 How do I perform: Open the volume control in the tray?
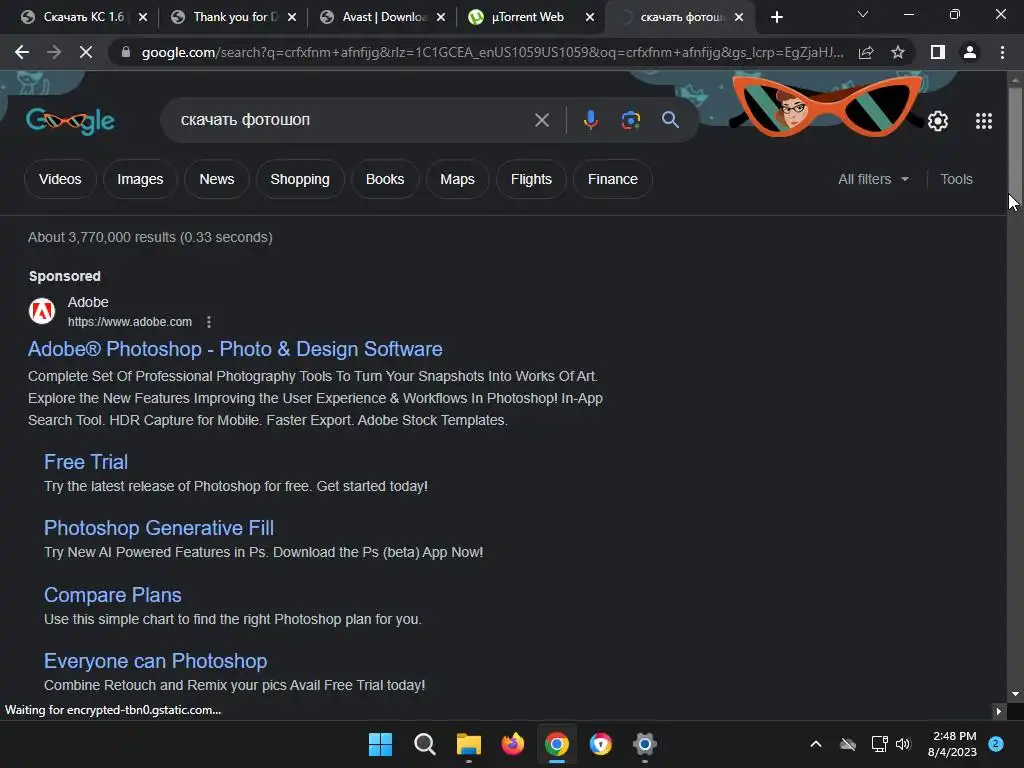point(903,744)
